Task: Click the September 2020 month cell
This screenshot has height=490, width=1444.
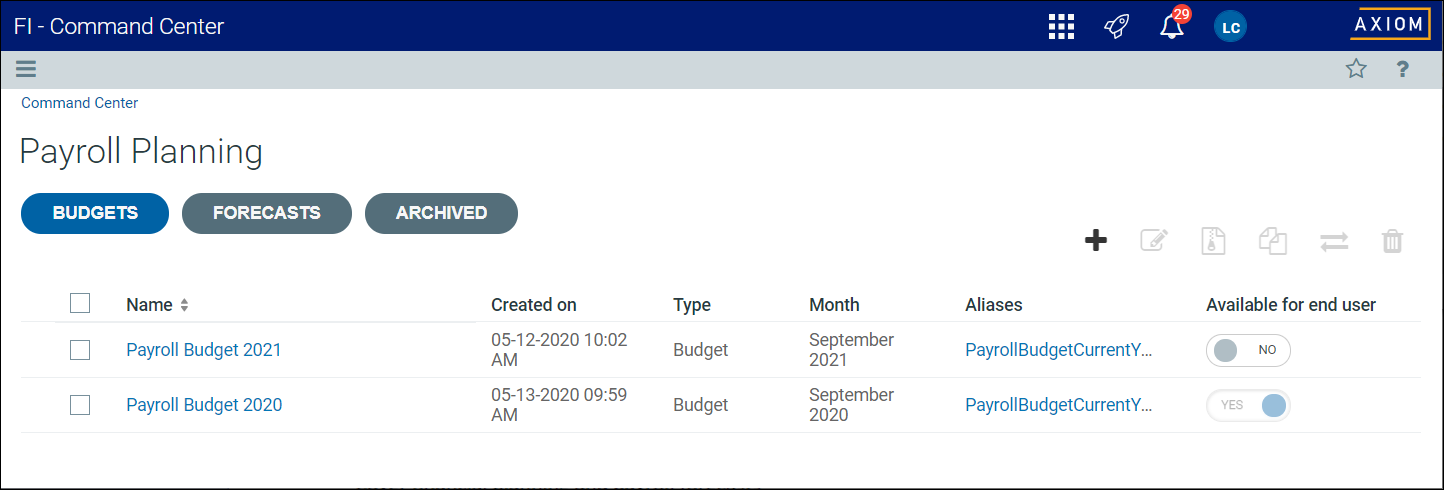Action: pyautogui.click(x=851, y=405)
